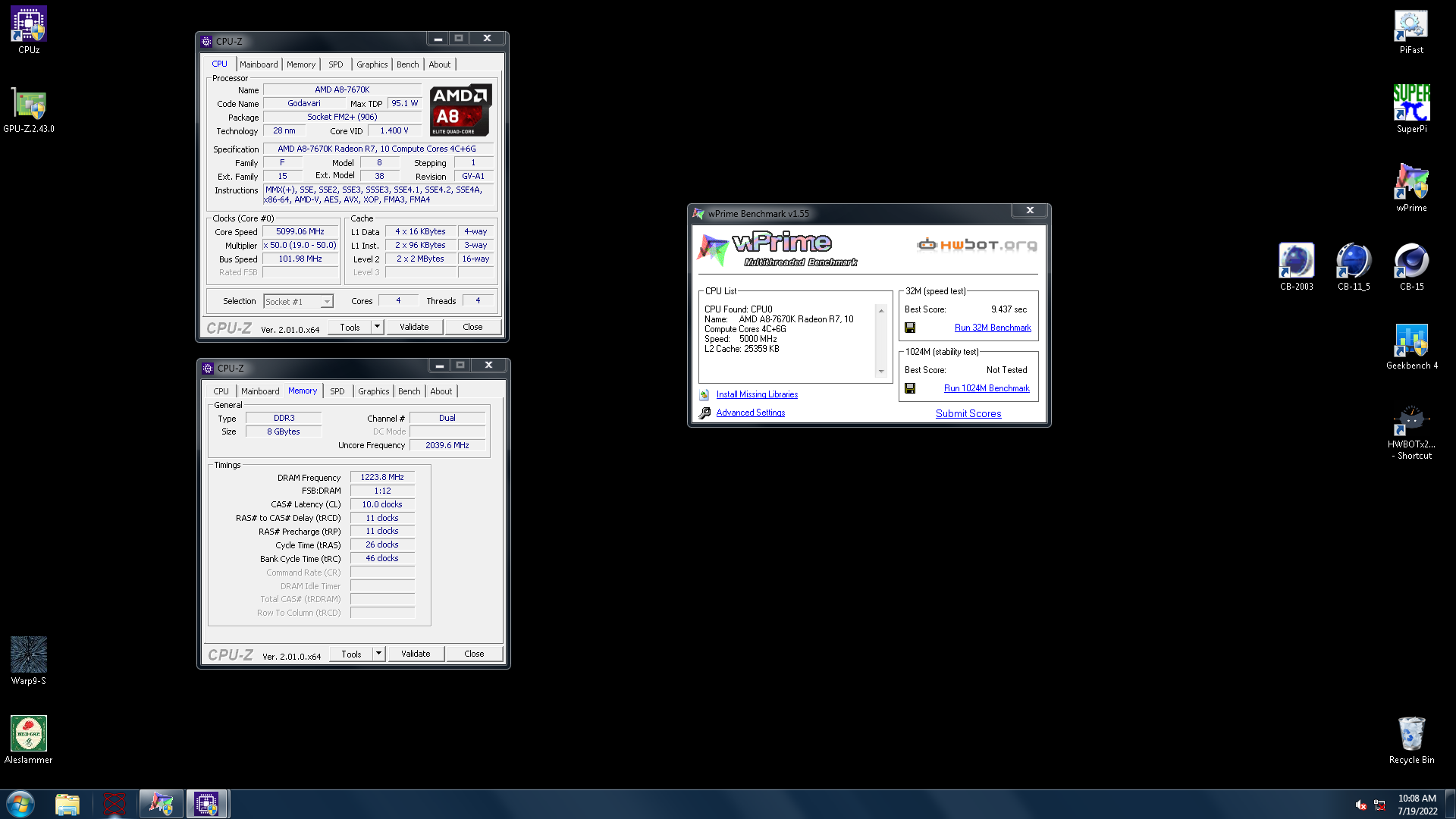The image size is (1456, 819).
Task: Click Close button in top CPU-Z
Action: [472, 327]
